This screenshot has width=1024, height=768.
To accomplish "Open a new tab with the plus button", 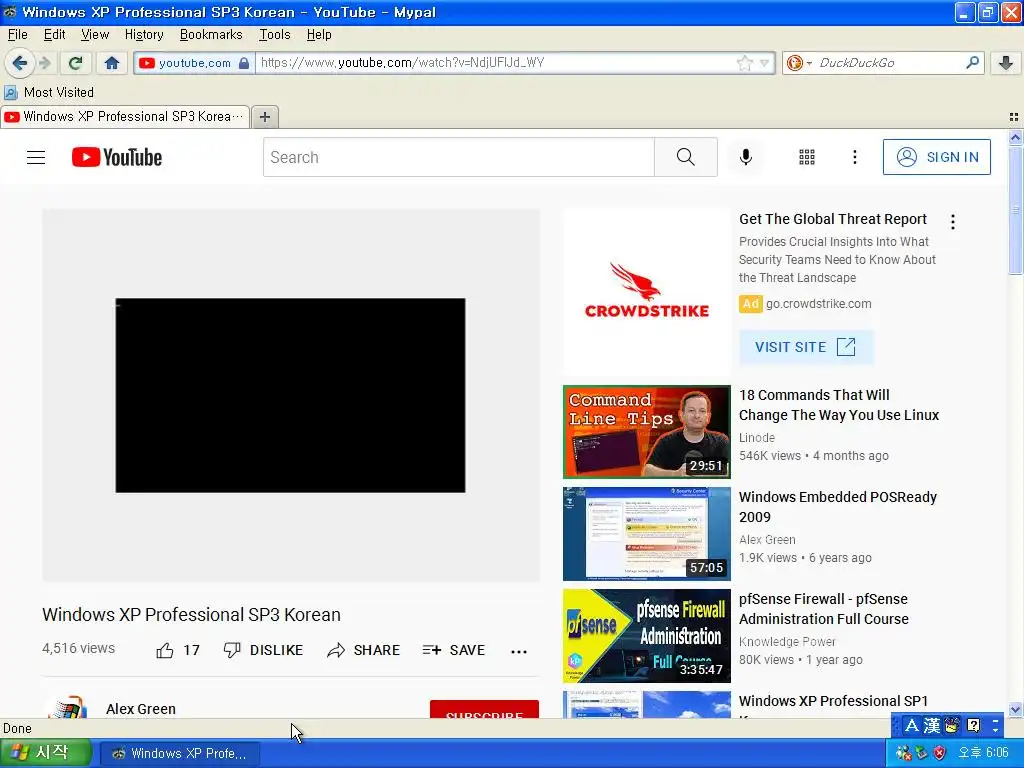I will [264, 117].
